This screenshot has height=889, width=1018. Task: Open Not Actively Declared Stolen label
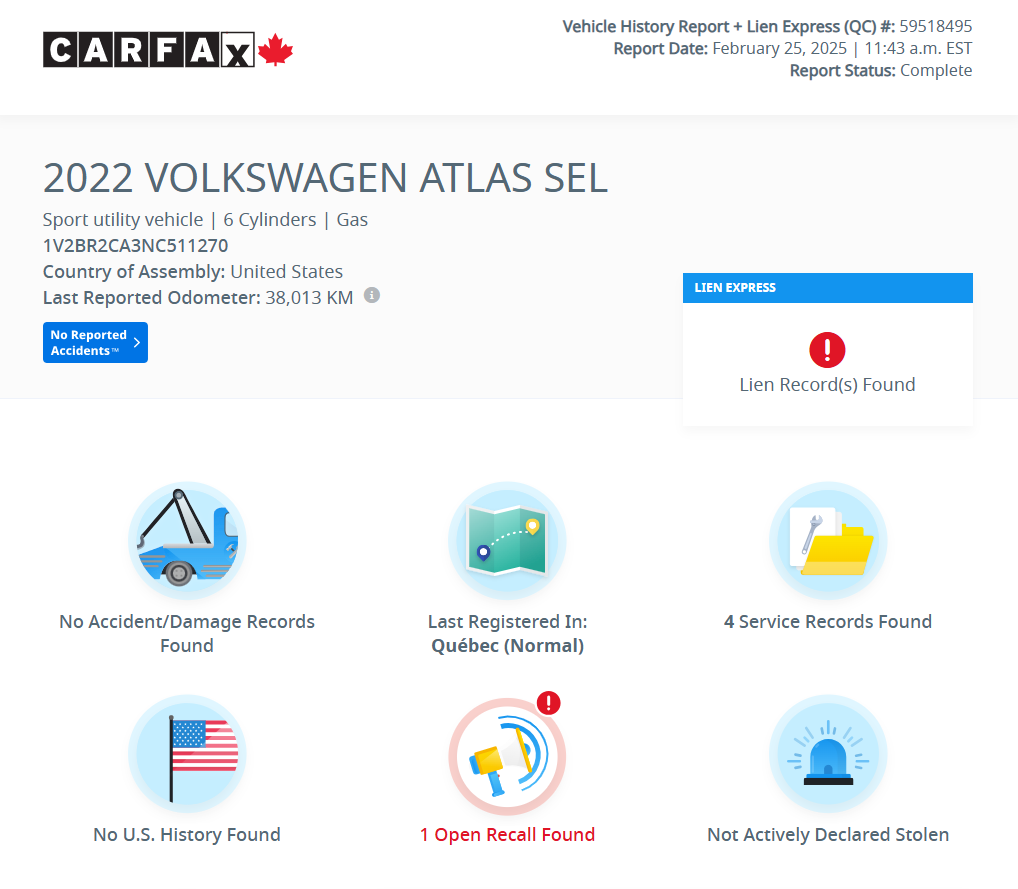828,834
